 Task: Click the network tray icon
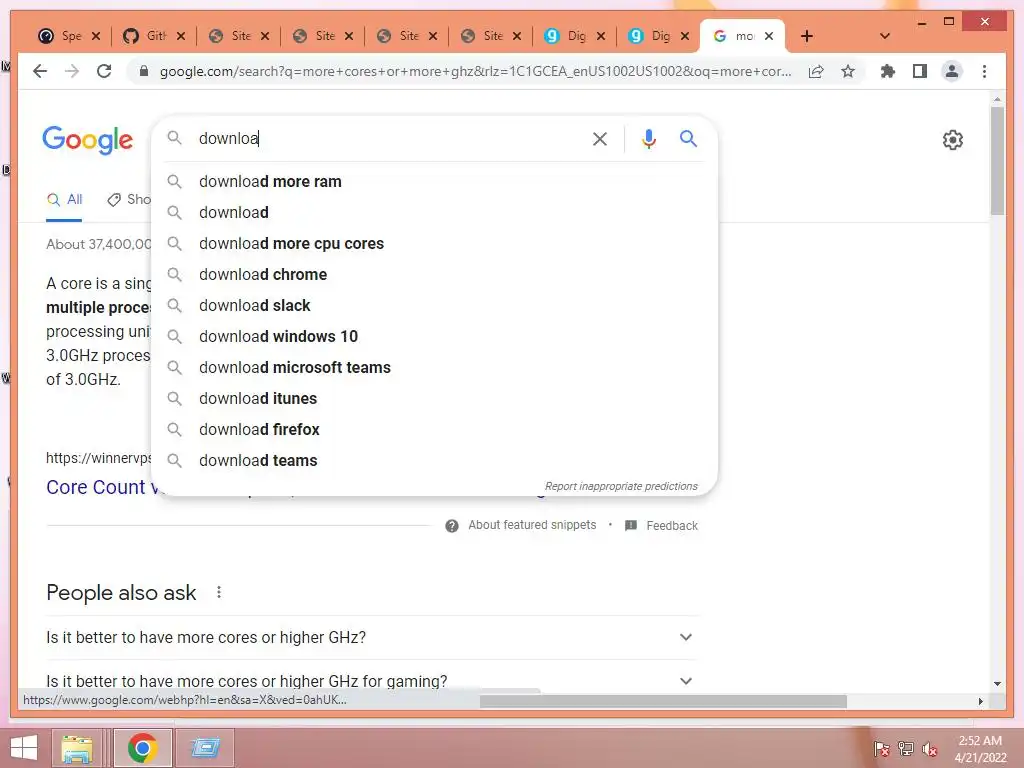905,748
